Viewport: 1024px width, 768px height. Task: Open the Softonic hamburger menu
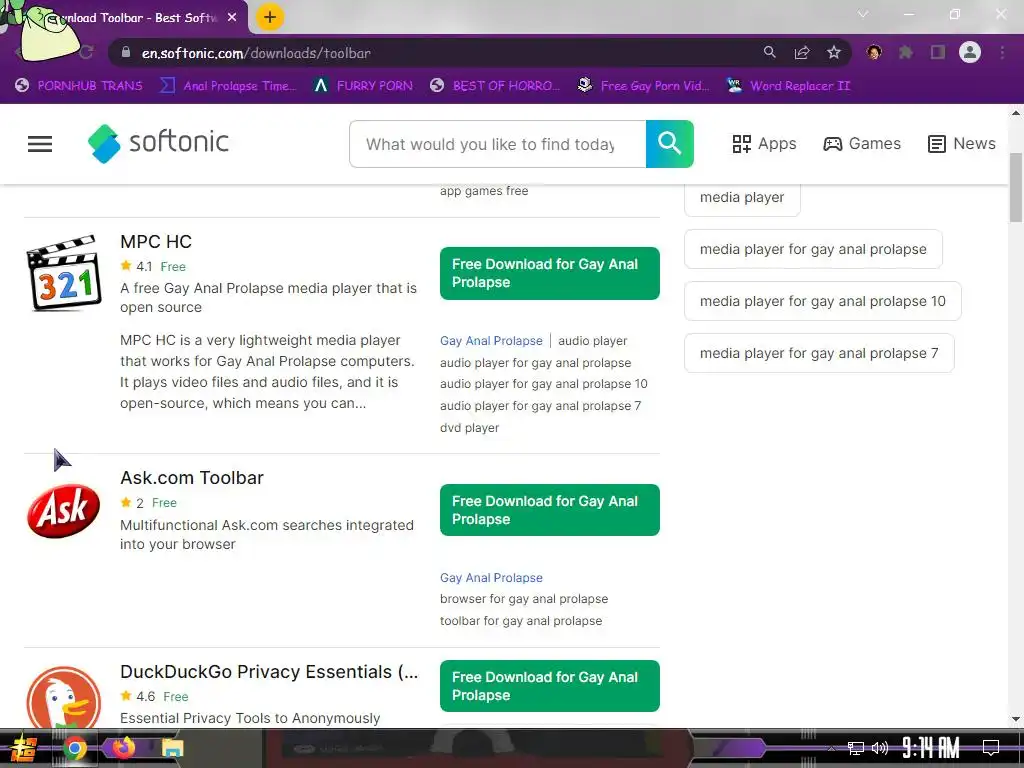pyautogui.click(x=40, y=144)
